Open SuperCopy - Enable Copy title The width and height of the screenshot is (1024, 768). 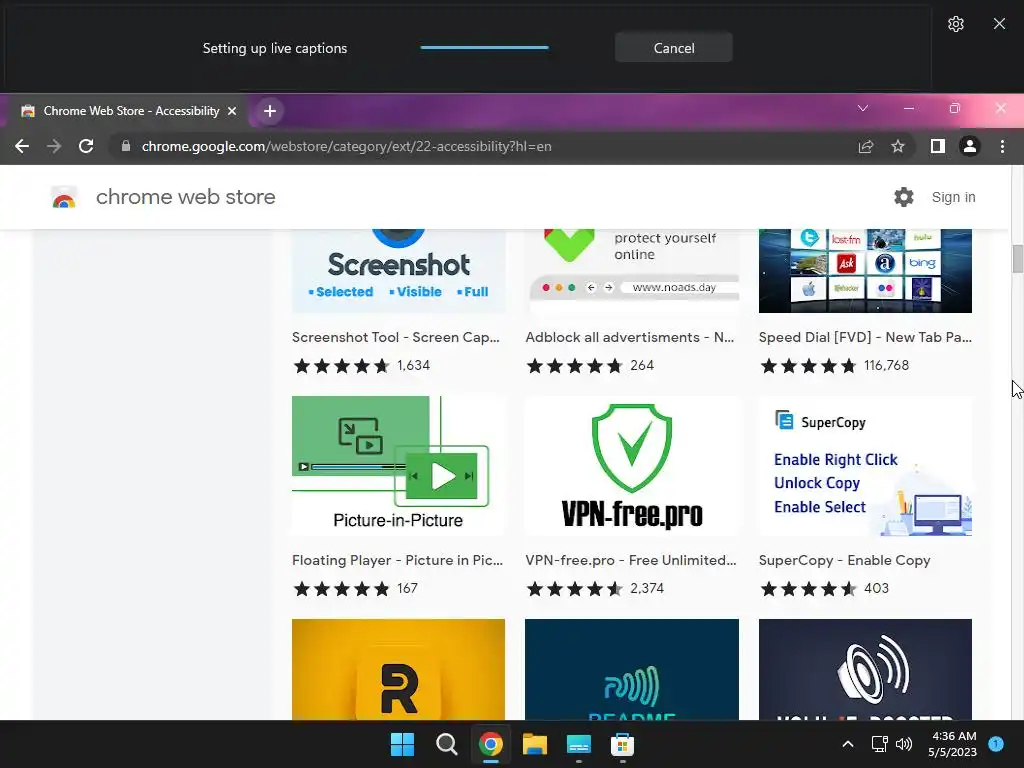click(x=844, y=560)
